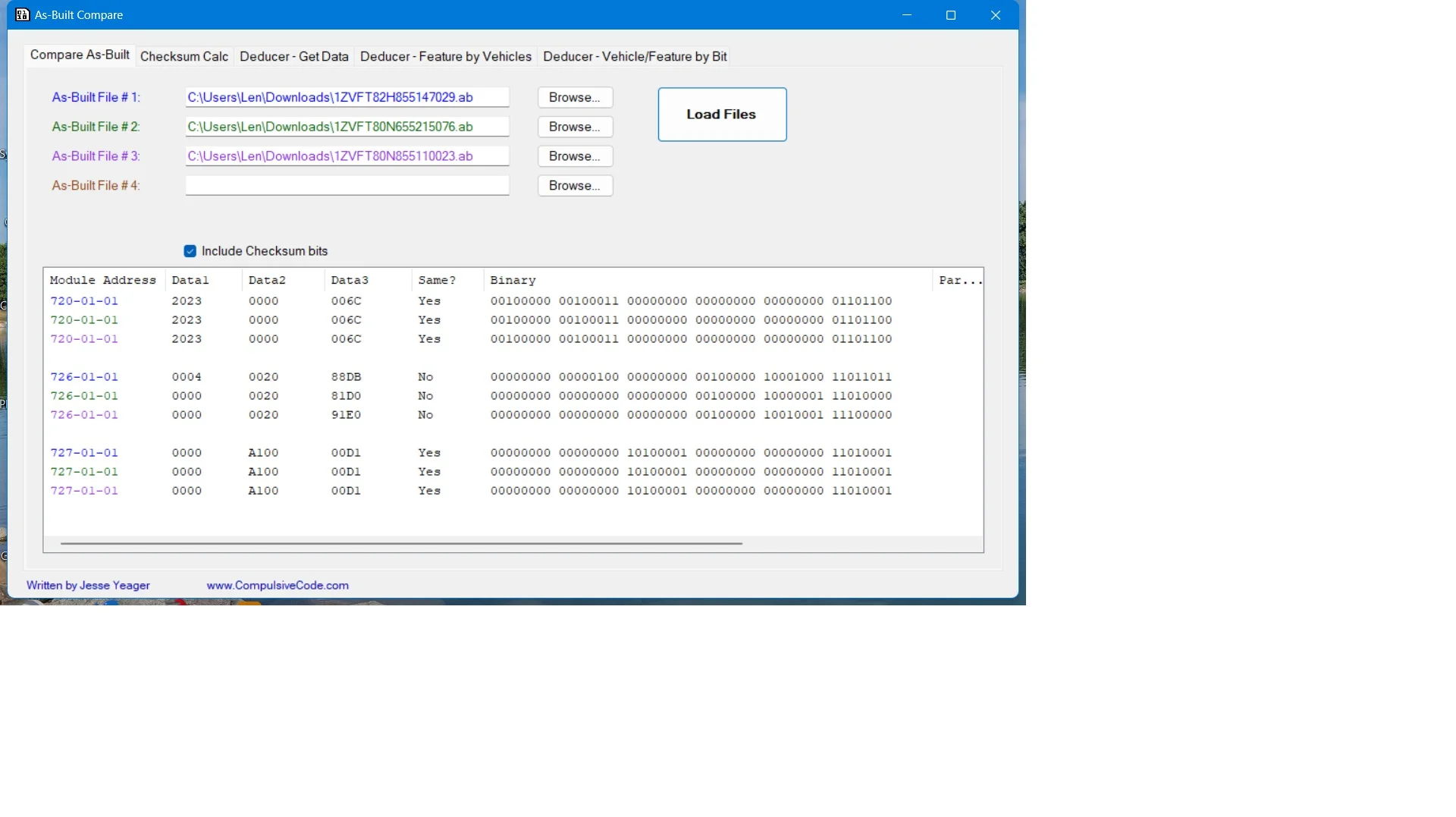Uncheck Include Checksum bits checkbox
The image size is (1456, 817).
(x=190, y=251)
